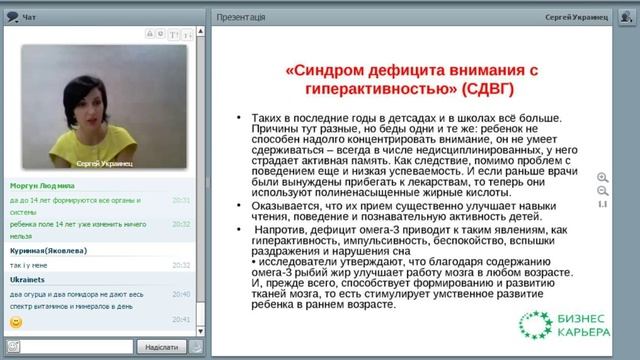
Task: Click chat scrollbar up arrow
Action: coord(200,31)
